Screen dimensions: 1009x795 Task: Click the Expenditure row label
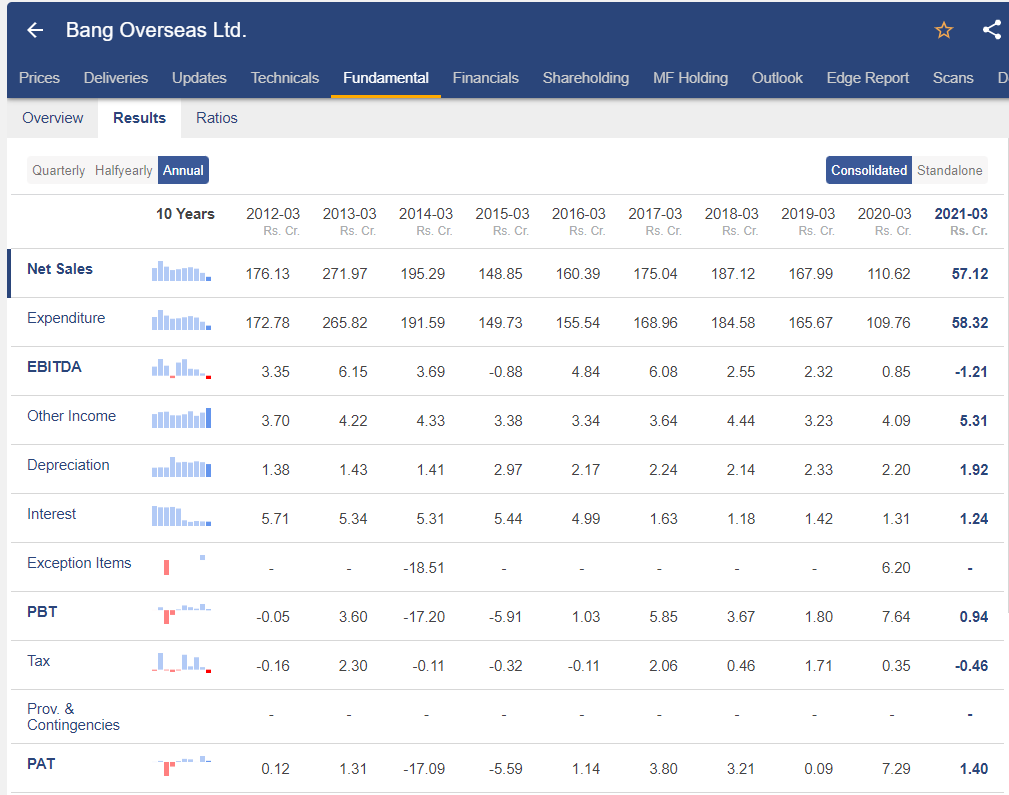point(66,317)
